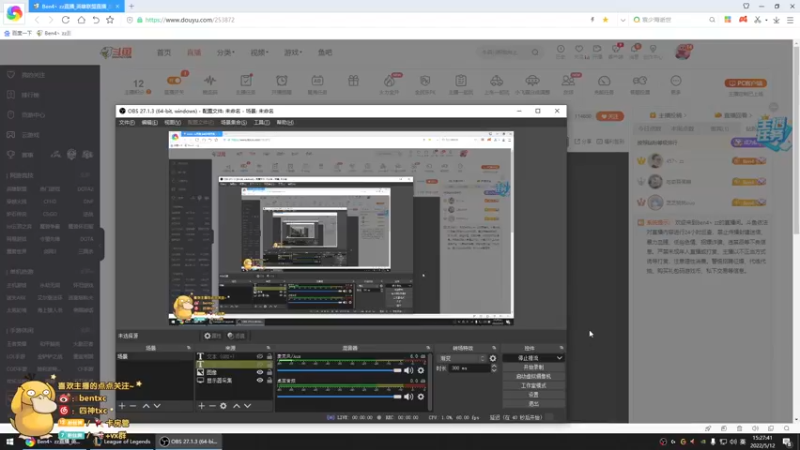The image size is (800, 450).
Task: Move the selected source up
Action: coord(236,406)
